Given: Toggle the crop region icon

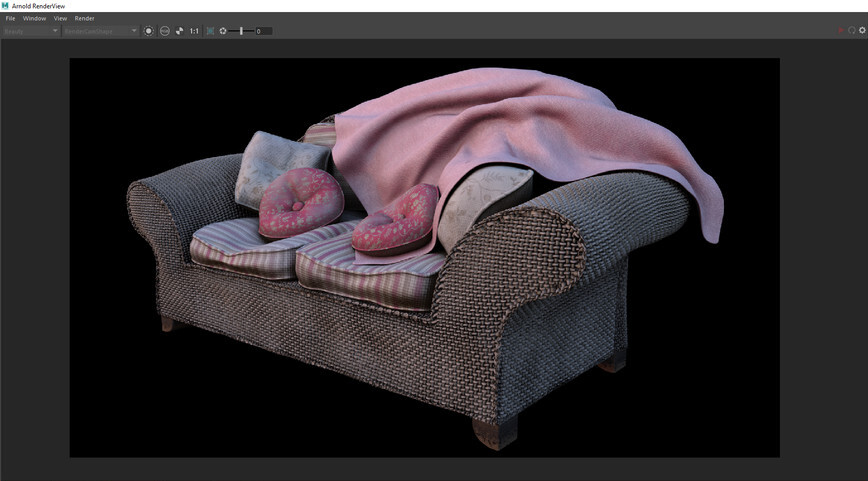Looking at the screenshot, I should point(210,31).
